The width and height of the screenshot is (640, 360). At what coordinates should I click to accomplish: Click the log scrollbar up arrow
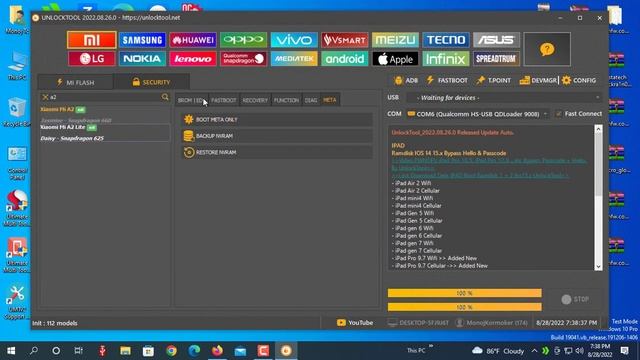(x=598, y=129)
